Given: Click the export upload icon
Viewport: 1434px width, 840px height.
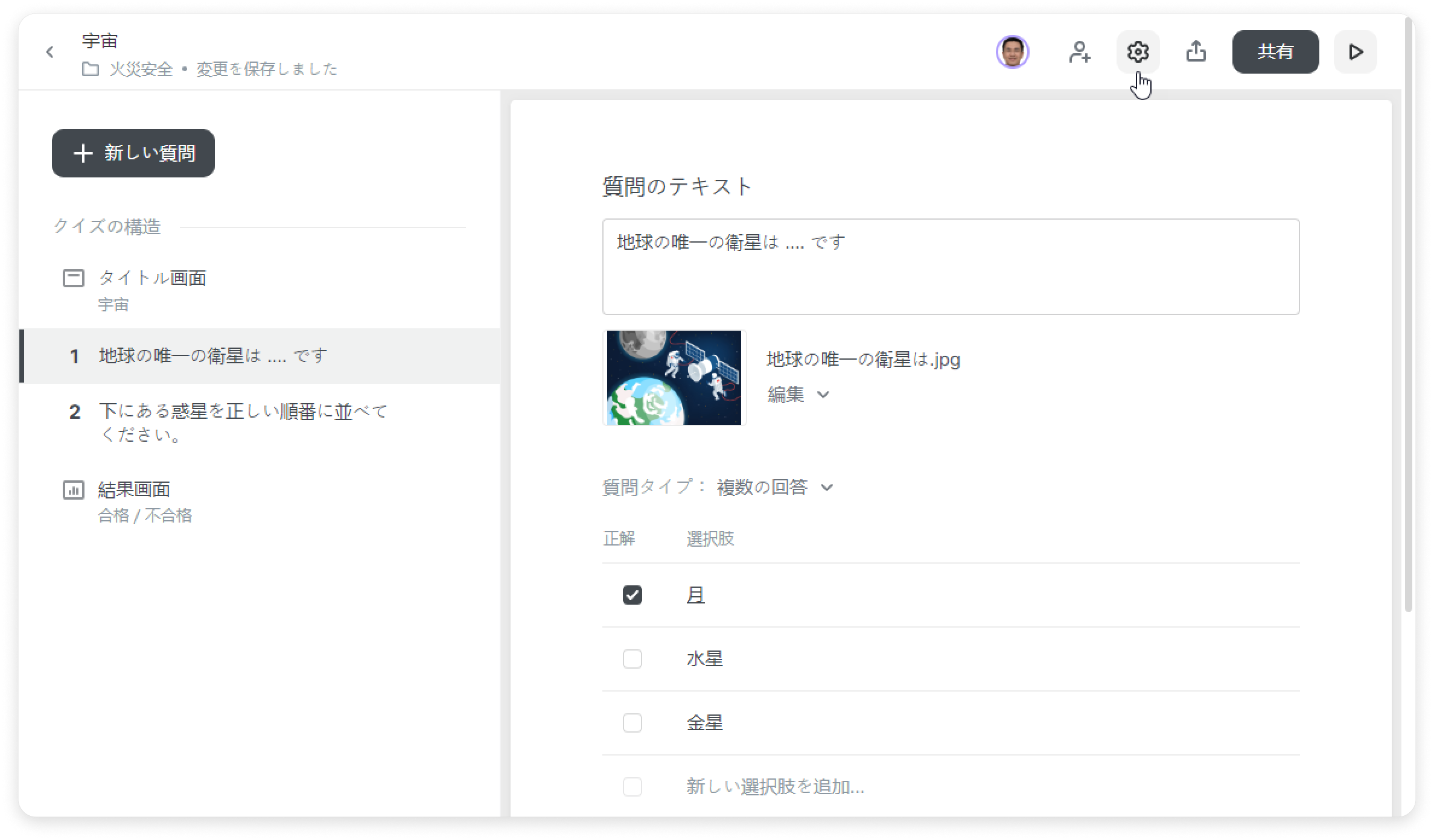Looking at the screenshot, I should click(x=1196, y=52).
